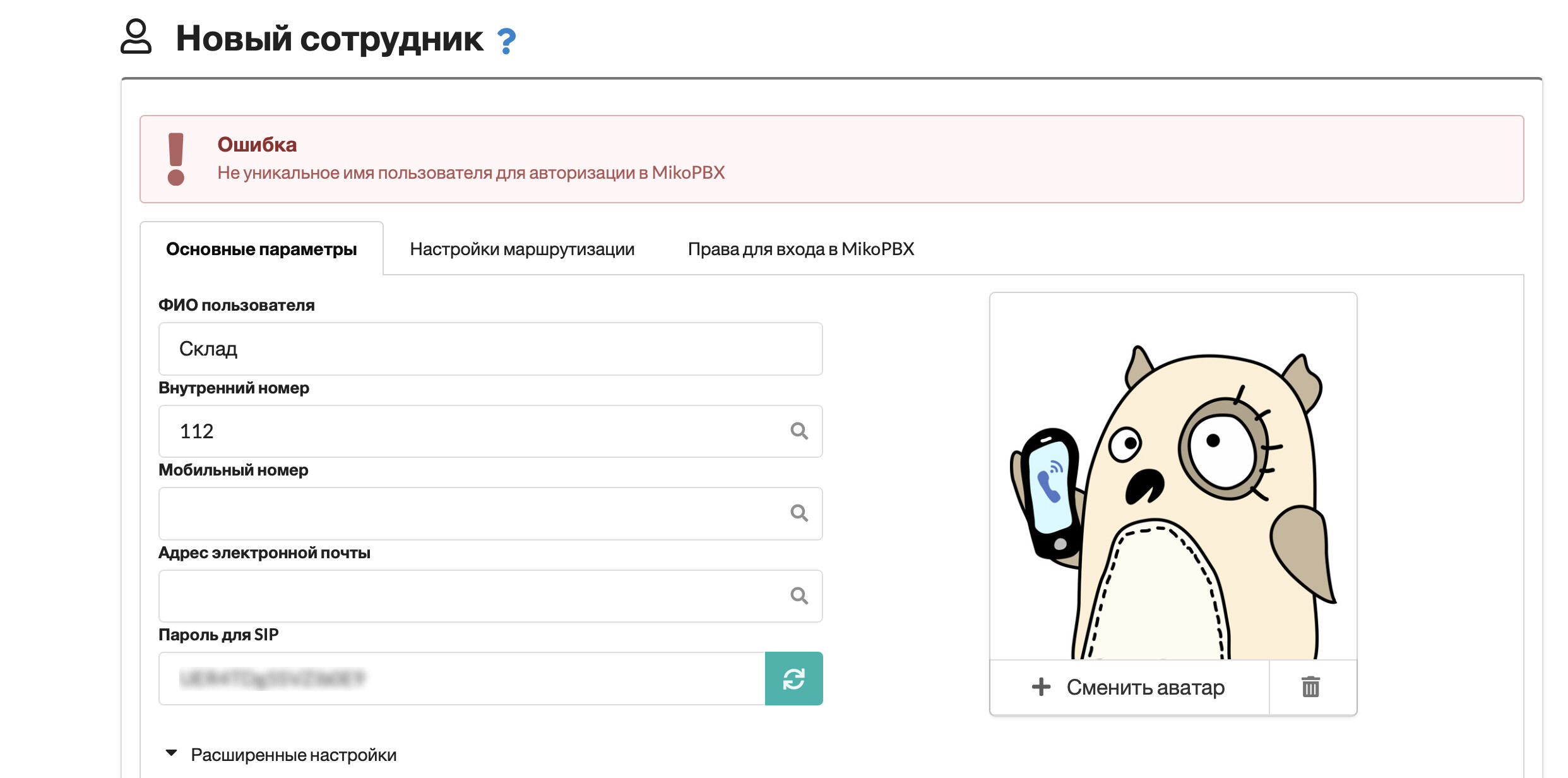
Task: Open Права для входа в MikoPBX tab
Action: (x=800, y=249)
